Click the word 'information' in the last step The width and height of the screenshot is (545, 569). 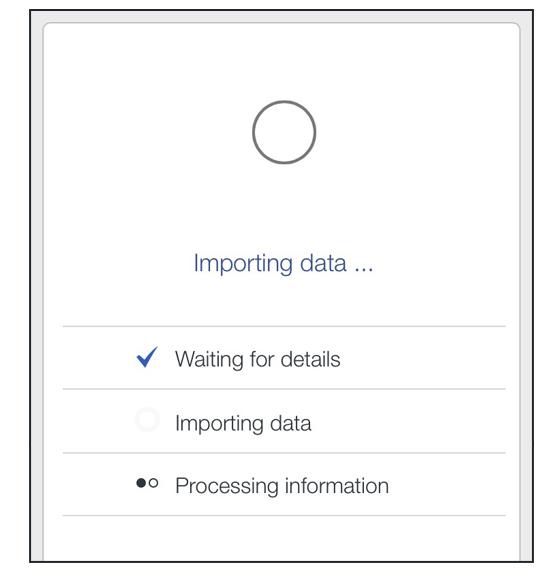[337, 486]
